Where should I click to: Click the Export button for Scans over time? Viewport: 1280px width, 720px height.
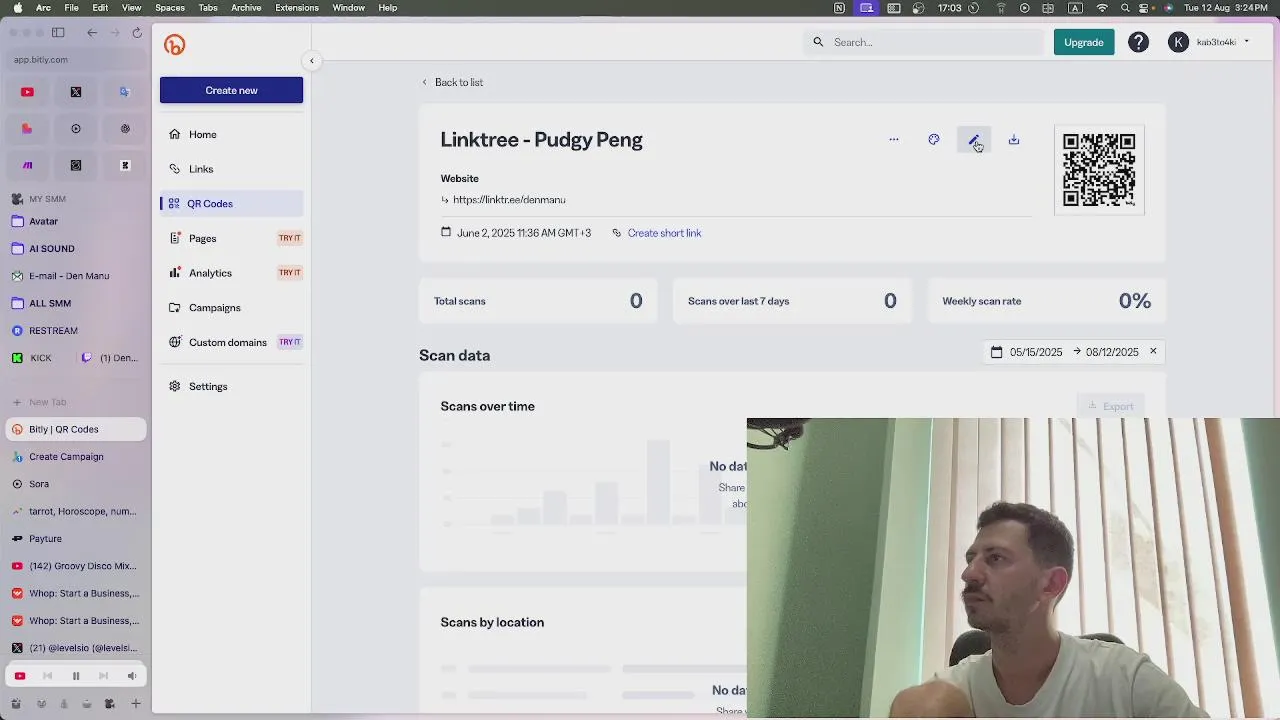click(1111, 406)
